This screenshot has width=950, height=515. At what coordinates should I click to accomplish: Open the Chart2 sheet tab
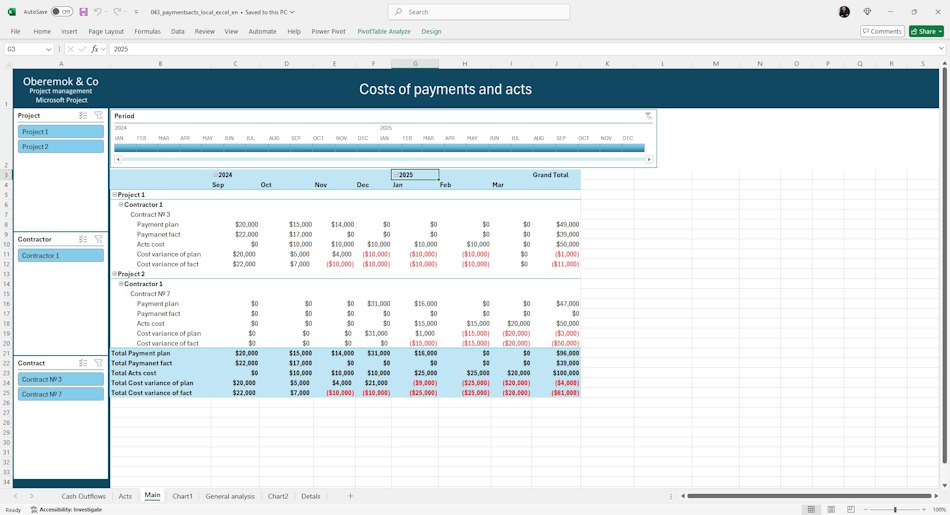coord(278,496)
